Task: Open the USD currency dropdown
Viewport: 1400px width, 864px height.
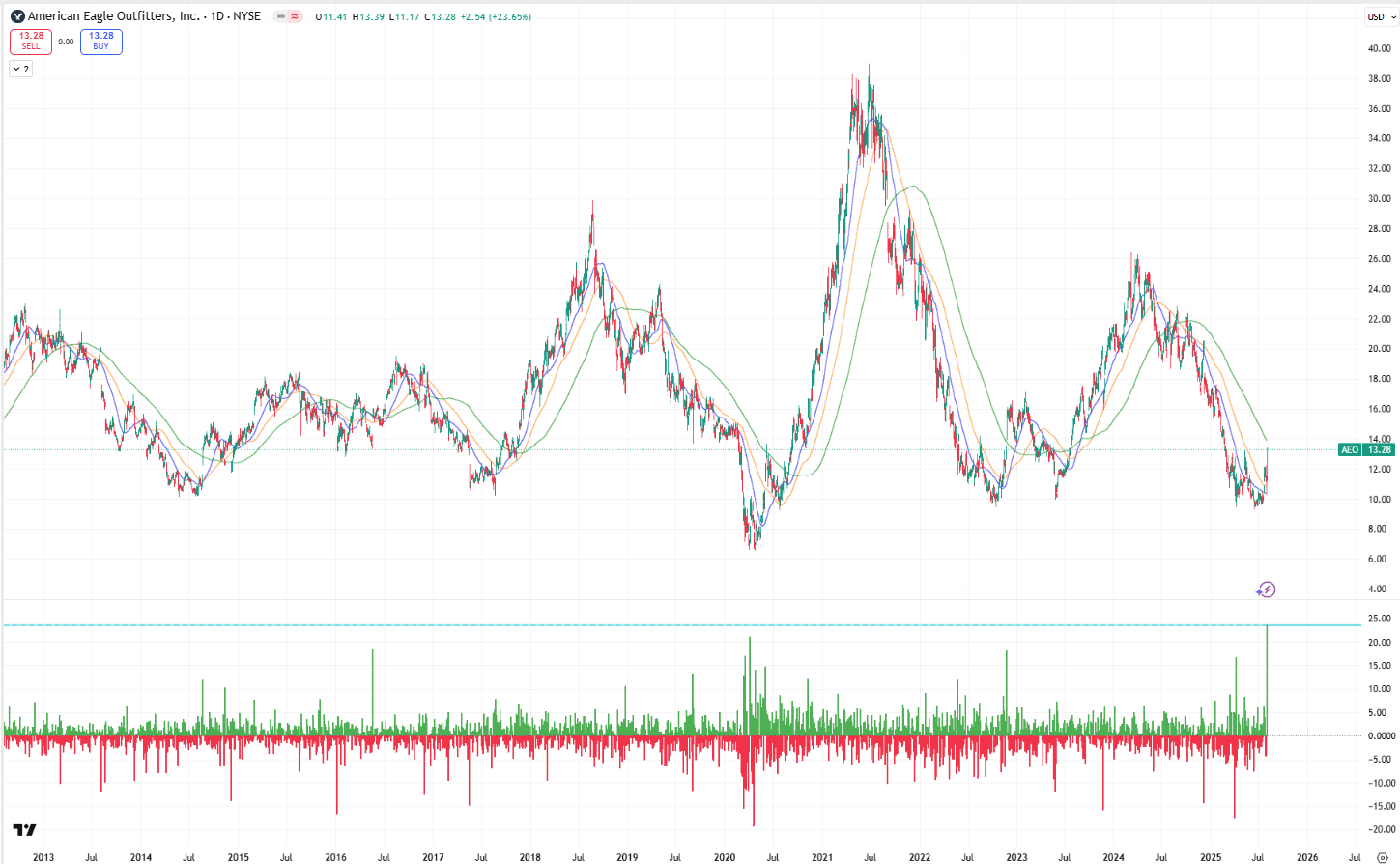Action: click(1380, 16)
